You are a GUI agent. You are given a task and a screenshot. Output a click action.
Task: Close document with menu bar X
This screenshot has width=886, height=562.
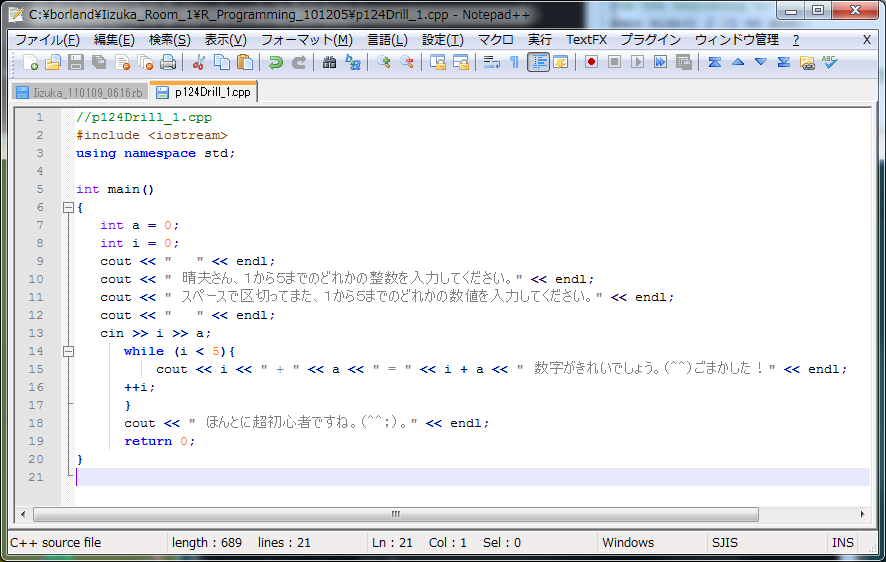[x=867, y=40]
